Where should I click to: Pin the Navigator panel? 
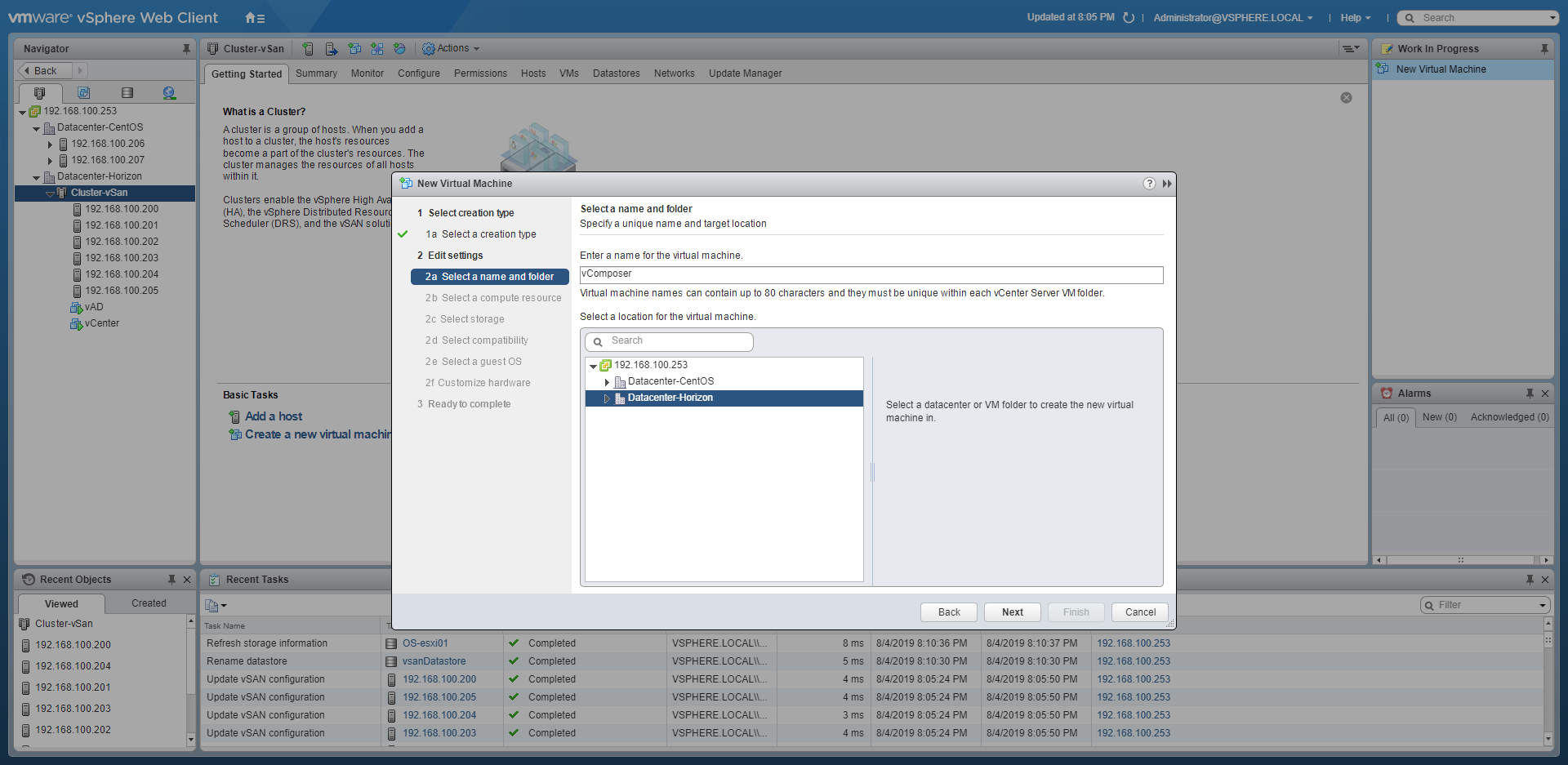point(186,49)
